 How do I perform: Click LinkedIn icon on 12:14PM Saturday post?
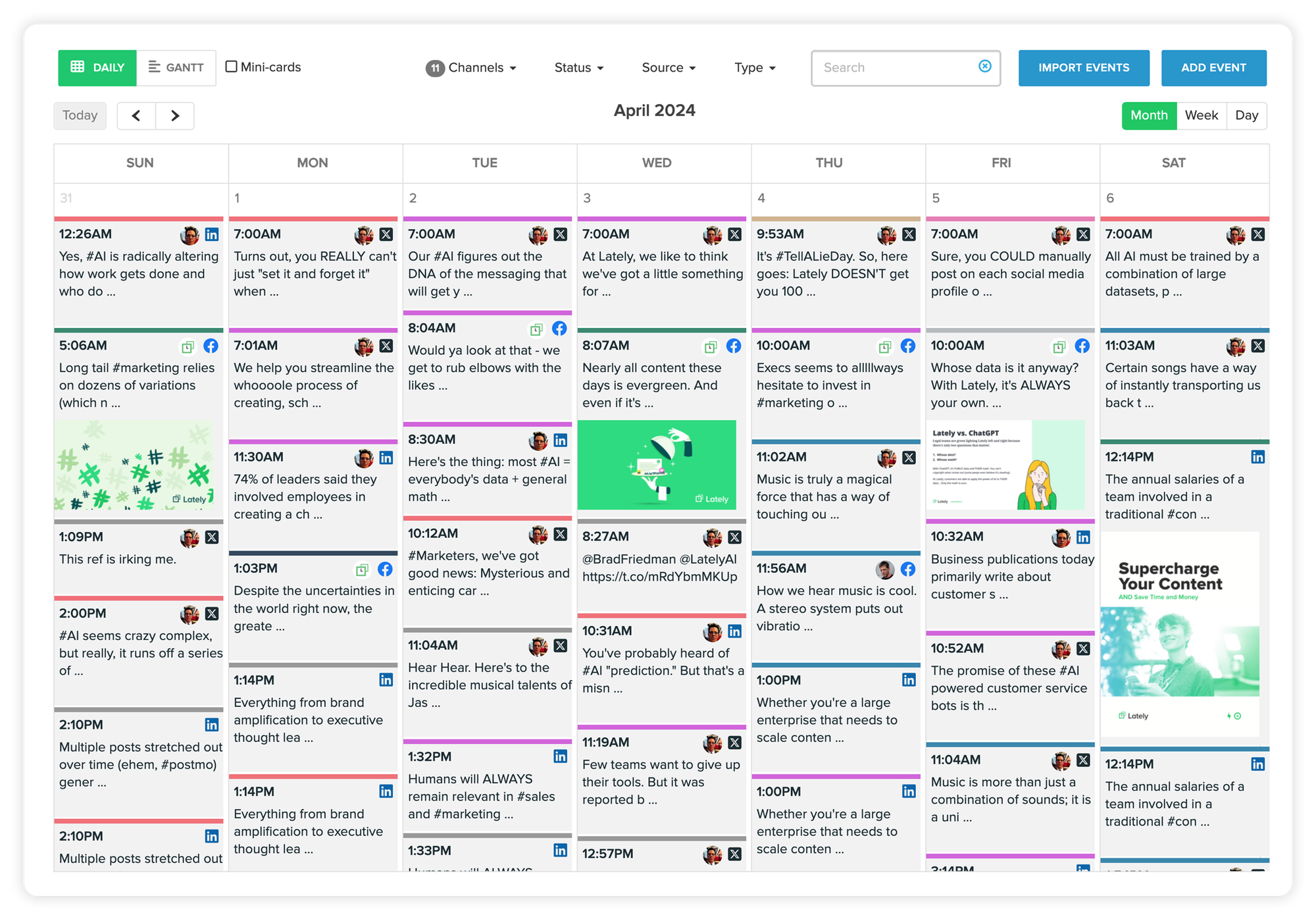point(1257,457)
